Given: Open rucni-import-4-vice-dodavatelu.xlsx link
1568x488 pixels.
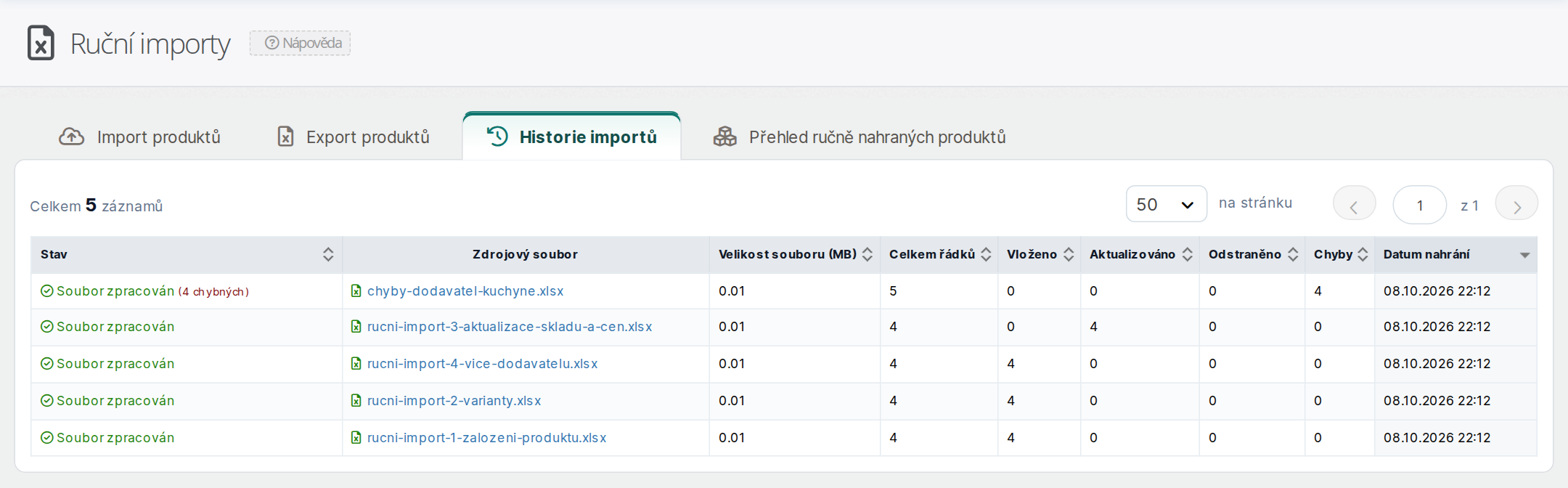Looking at the screenshot, I should tap(483, 364).
